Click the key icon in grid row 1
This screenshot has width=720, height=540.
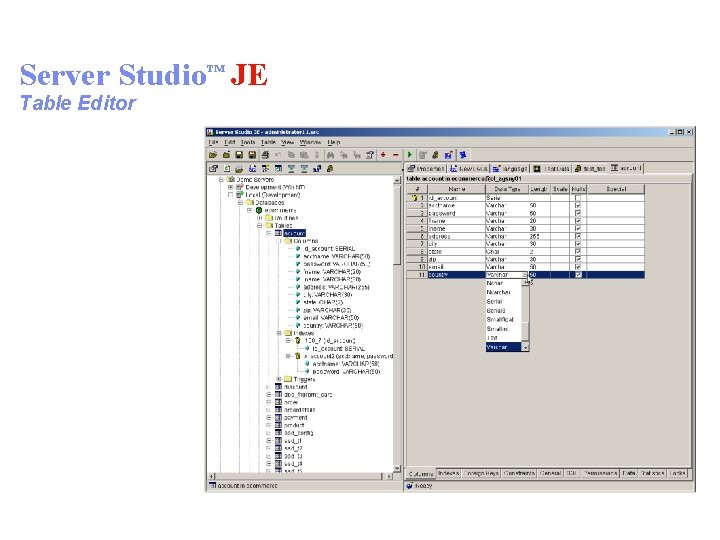tap(415, 198)
